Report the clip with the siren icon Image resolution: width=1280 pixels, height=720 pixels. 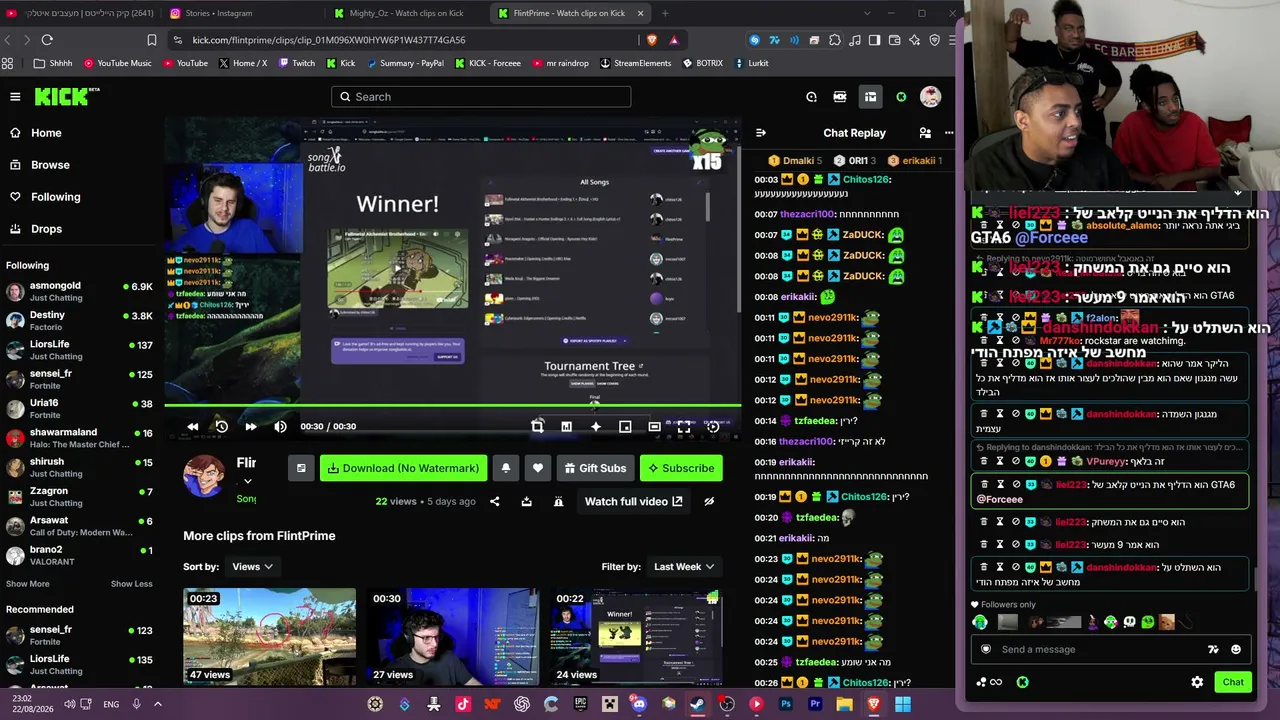(x=559, y=502)
